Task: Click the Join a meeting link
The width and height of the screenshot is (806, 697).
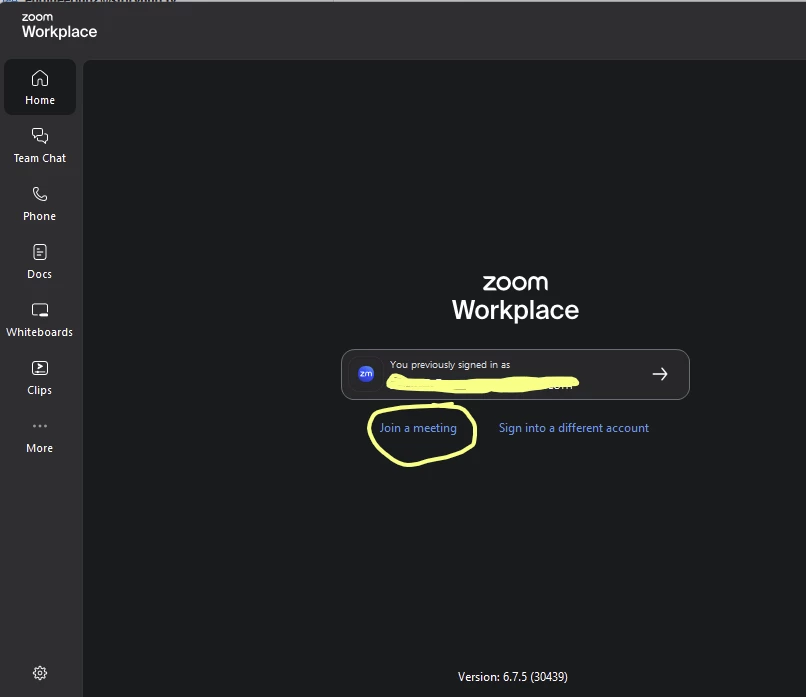Action: click(418, 428)
